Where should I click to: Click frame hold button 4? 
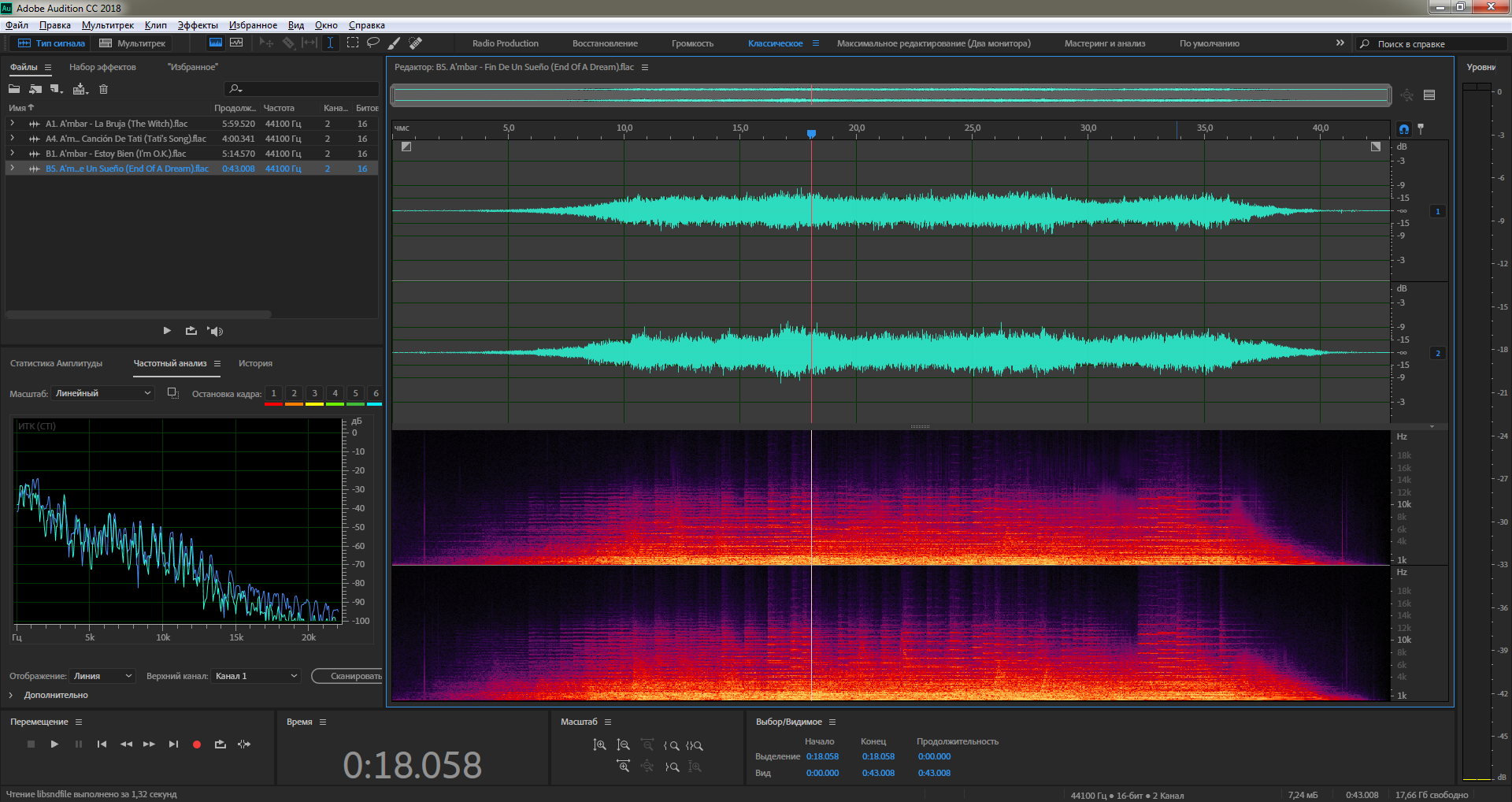335,393
